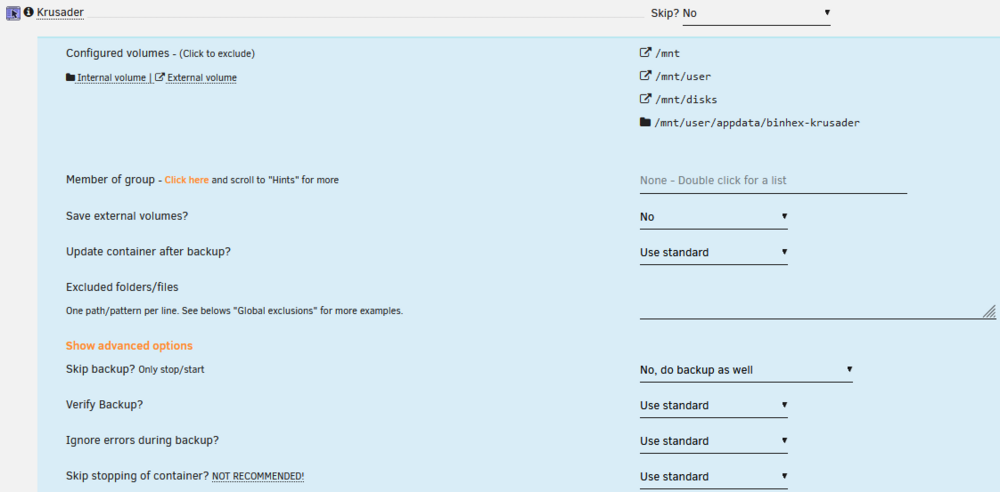
Task: Click the Member of group input field
Action: point(773,181)
